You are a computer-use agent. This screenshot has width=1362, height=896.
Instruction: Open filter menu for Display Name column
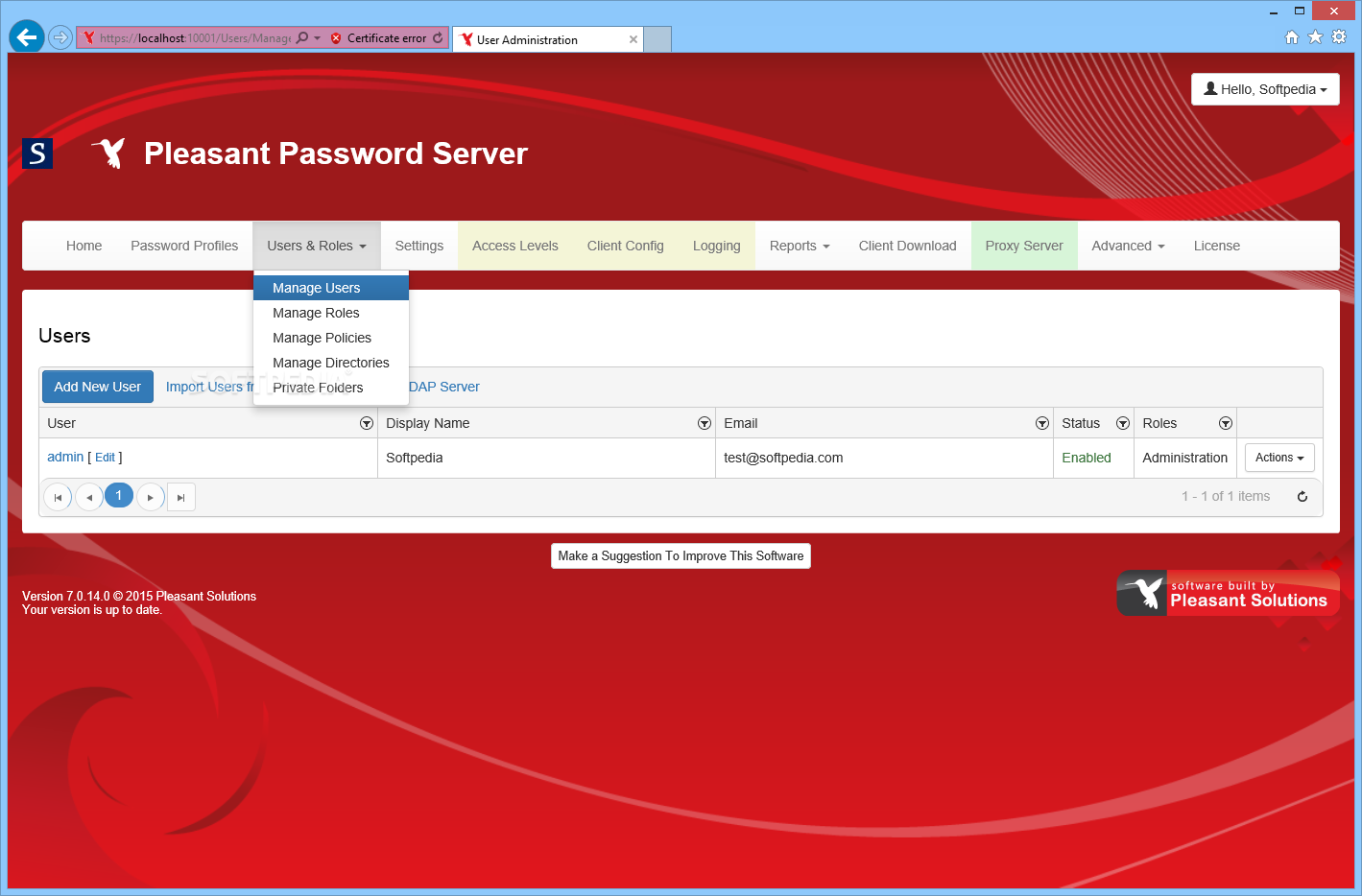coord(704,423)
